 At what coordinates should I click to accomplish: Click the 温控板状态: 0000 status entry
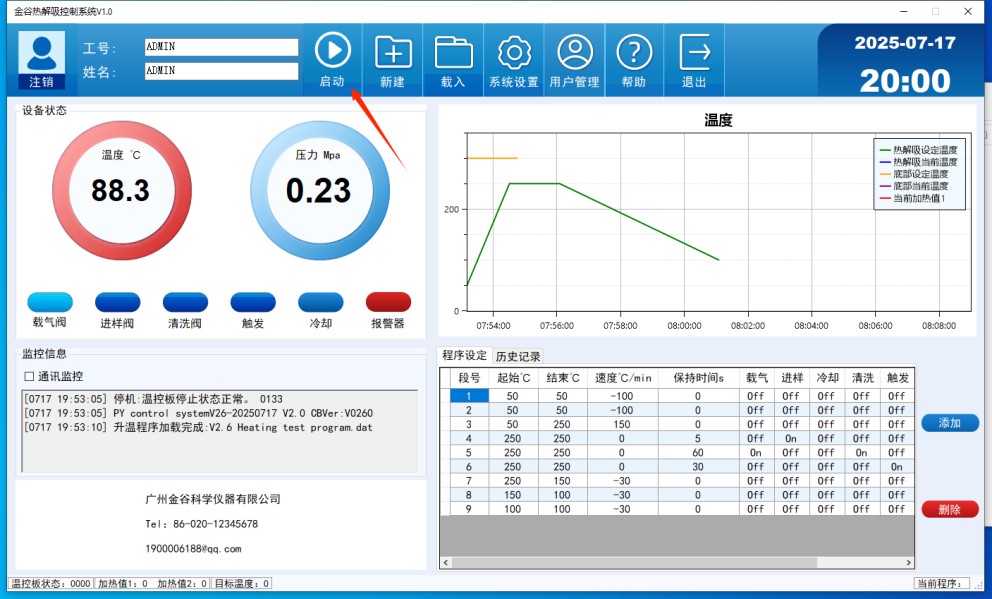coord(51,584)
